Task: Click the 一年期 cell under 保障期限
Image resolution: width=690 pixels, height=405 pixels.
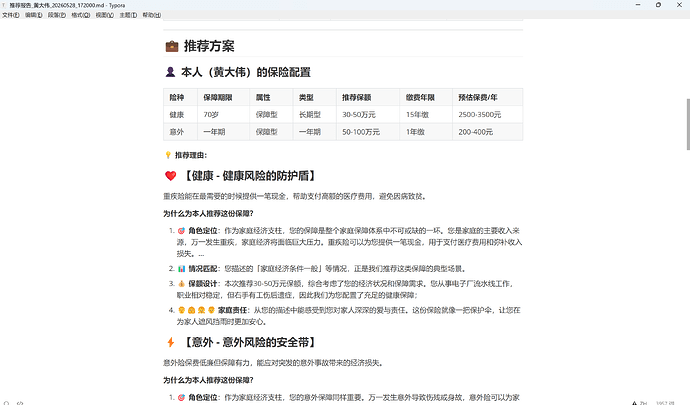Action: [x=224, y=132]
